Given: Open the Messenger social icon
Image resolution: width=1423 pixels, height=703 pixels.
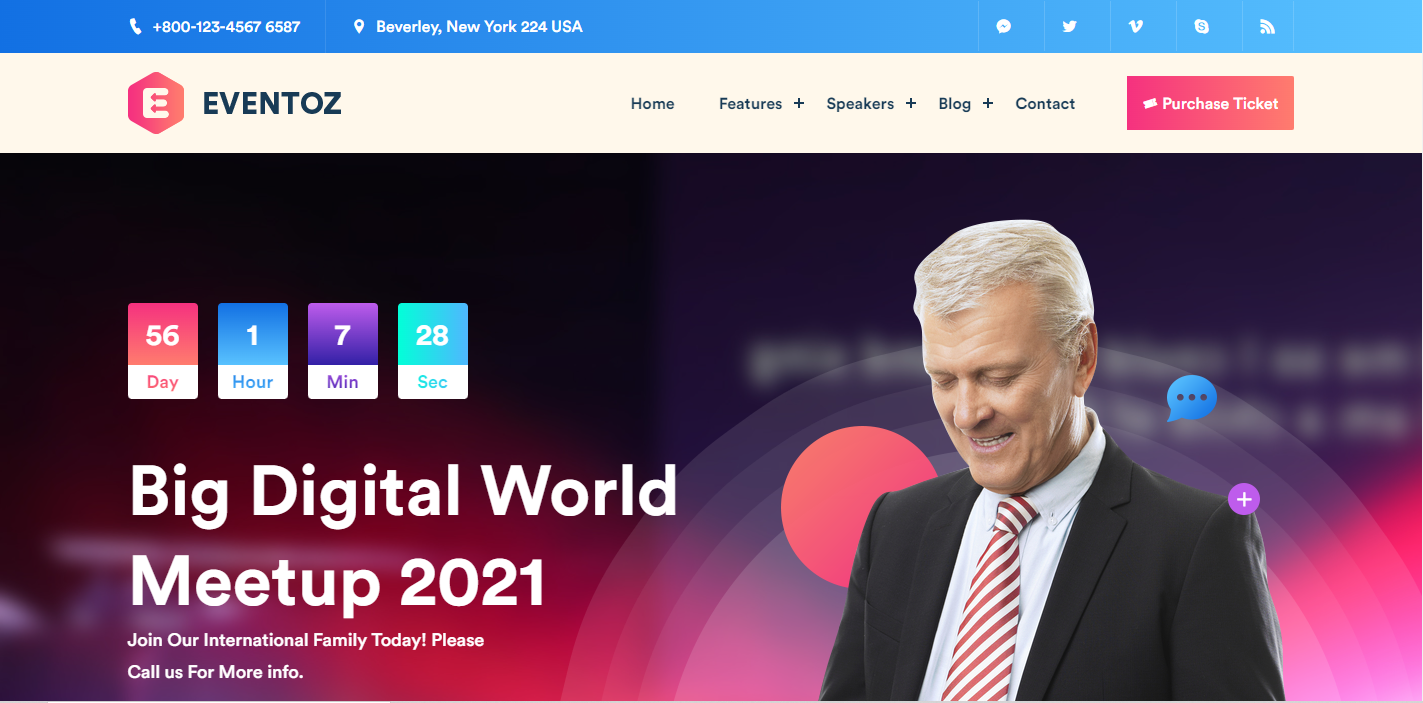Looking at the screenshot, I should point(1004,27).
